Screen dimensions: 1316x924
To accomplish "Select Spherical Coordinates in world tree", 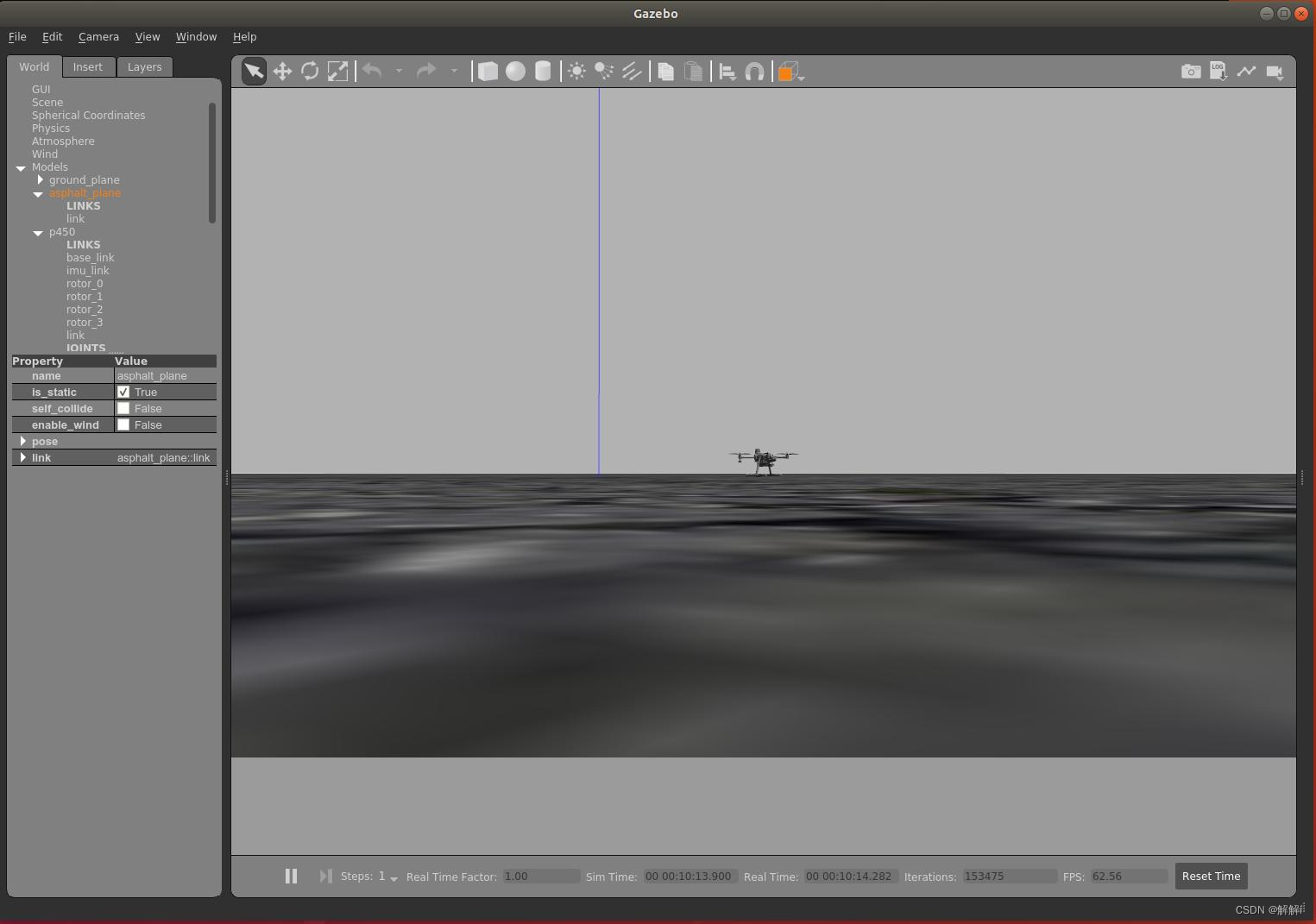I will pos(88,115).
